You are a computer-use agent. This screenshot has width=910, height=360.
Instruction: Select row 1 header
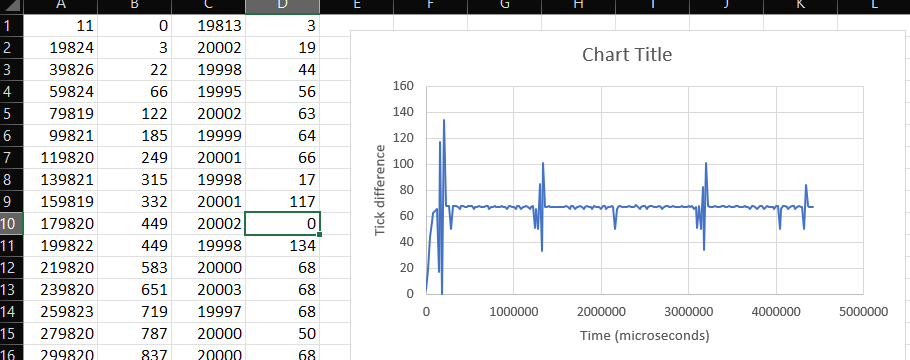click(12, 26)
